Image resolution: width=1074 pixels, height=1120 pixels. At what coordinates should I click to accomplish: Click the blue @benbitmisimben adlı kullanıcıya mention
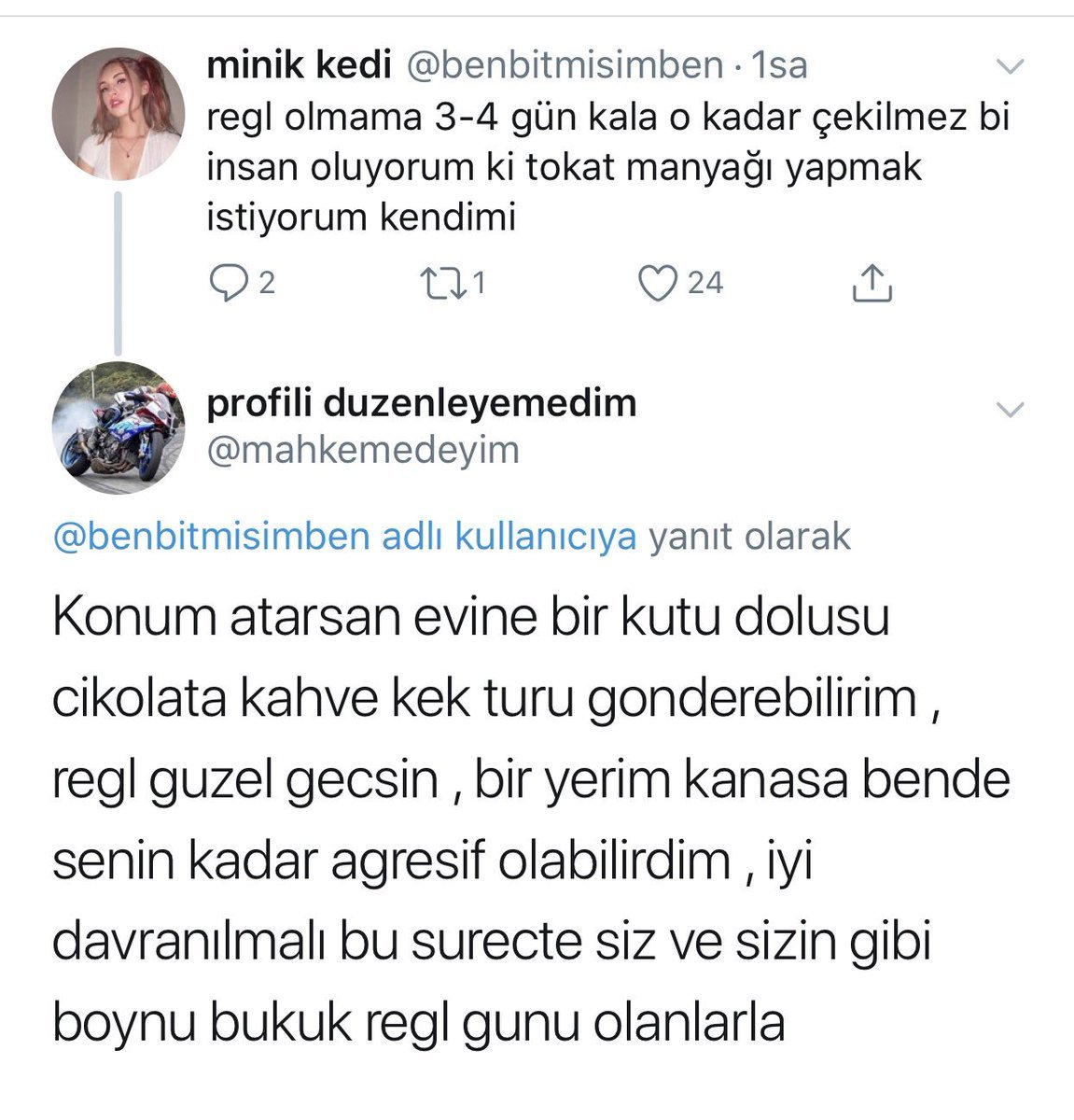tap(345, 538)
